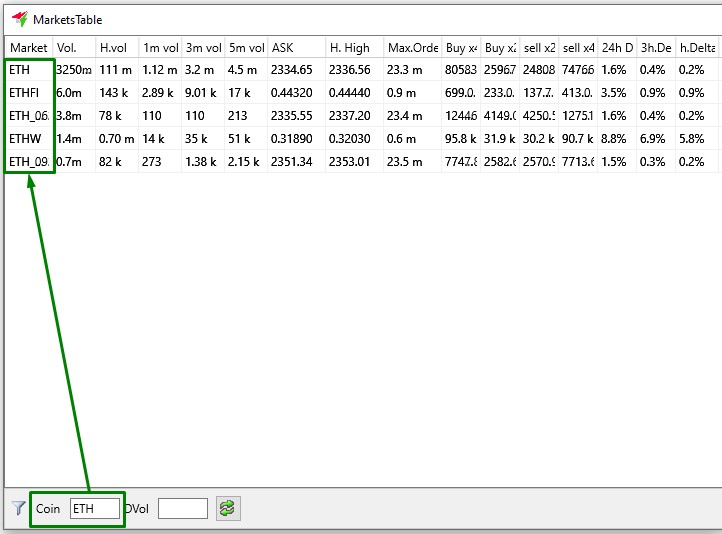This screenshot has width=722, height=534.
Task: Sort by the Market column header
Action: click(x=29, y=48)
